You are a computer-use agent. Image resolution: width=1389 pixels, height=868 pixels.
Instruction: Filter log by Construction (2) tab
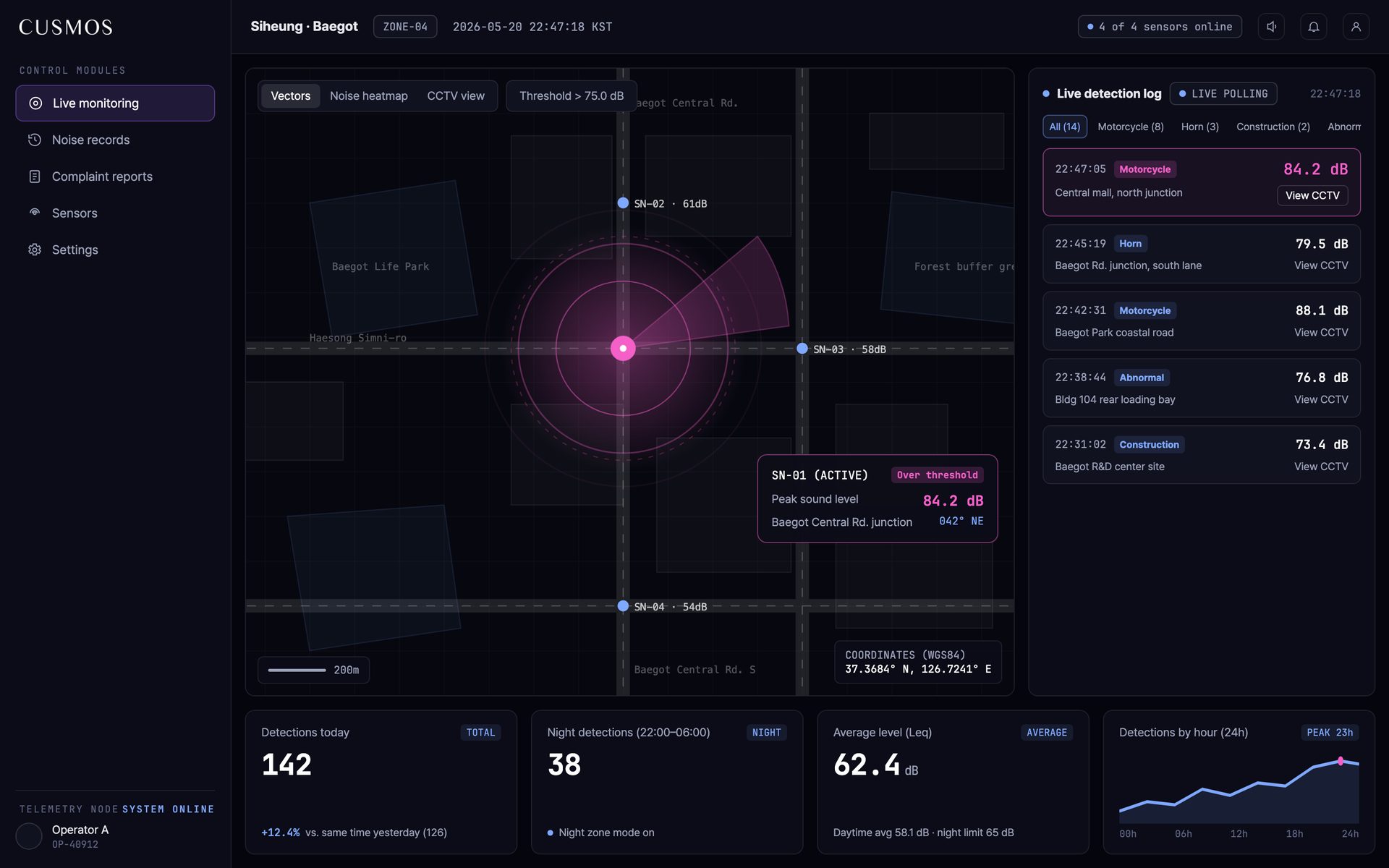pos(1273,127)
